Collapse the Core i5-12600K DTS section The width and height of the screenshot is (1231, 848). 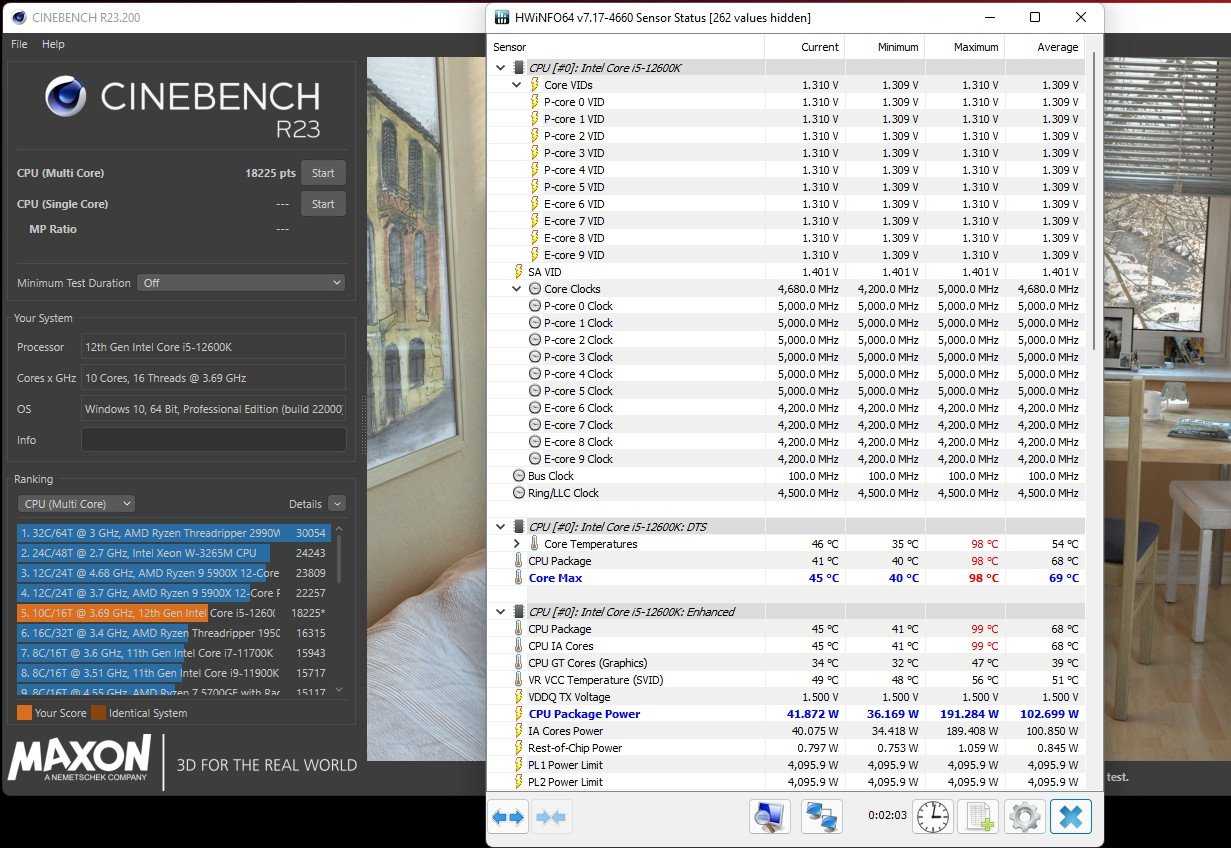click(501, 527)
